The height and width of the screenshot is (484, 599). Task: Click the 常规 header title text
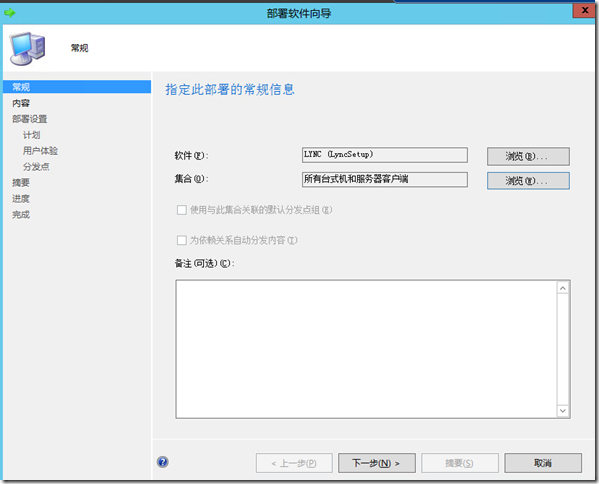point(79,48)
